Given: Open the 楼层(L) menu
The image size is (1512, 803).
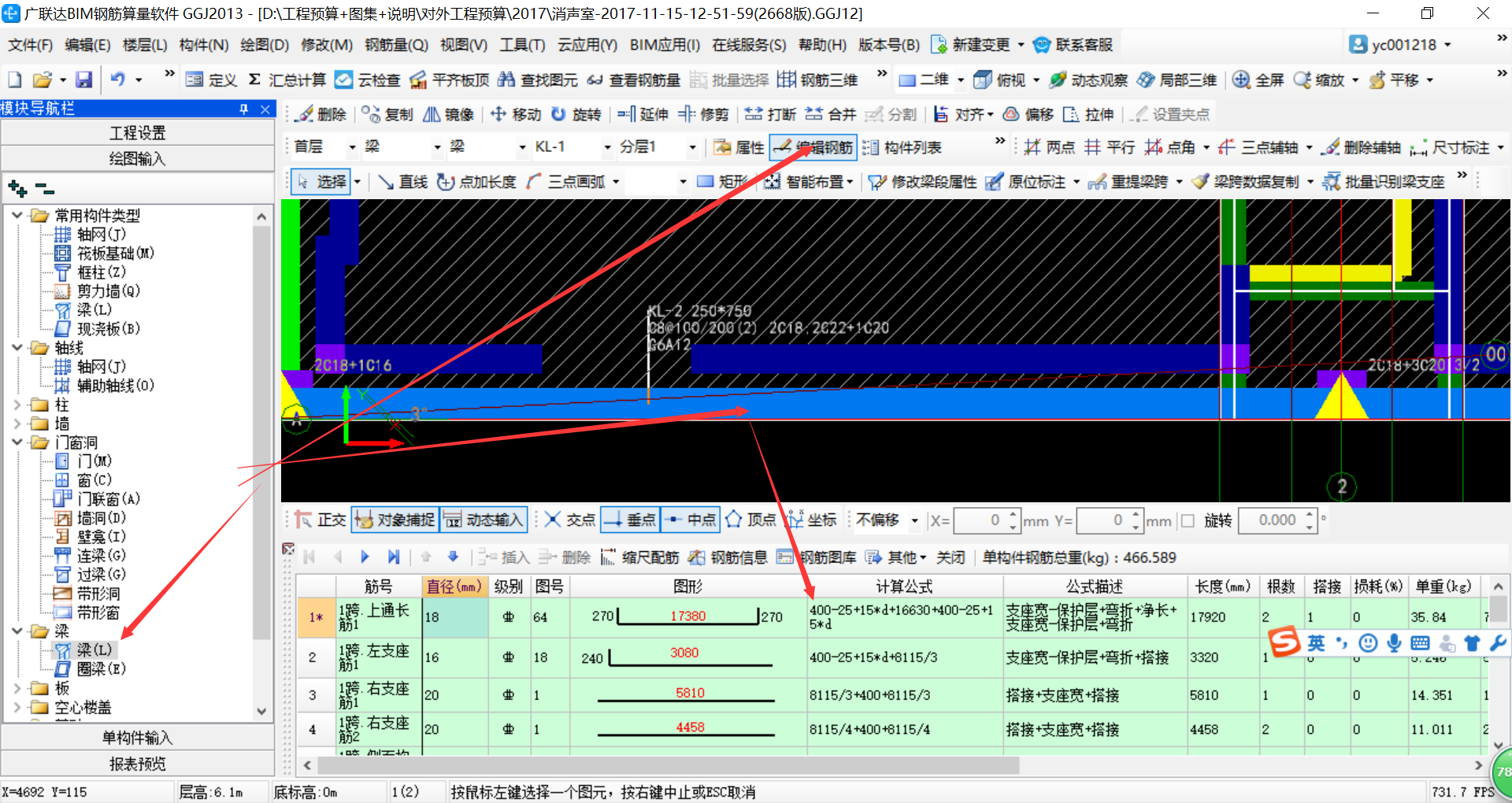Looking at the screenshot, I should (x=145, y=45).
